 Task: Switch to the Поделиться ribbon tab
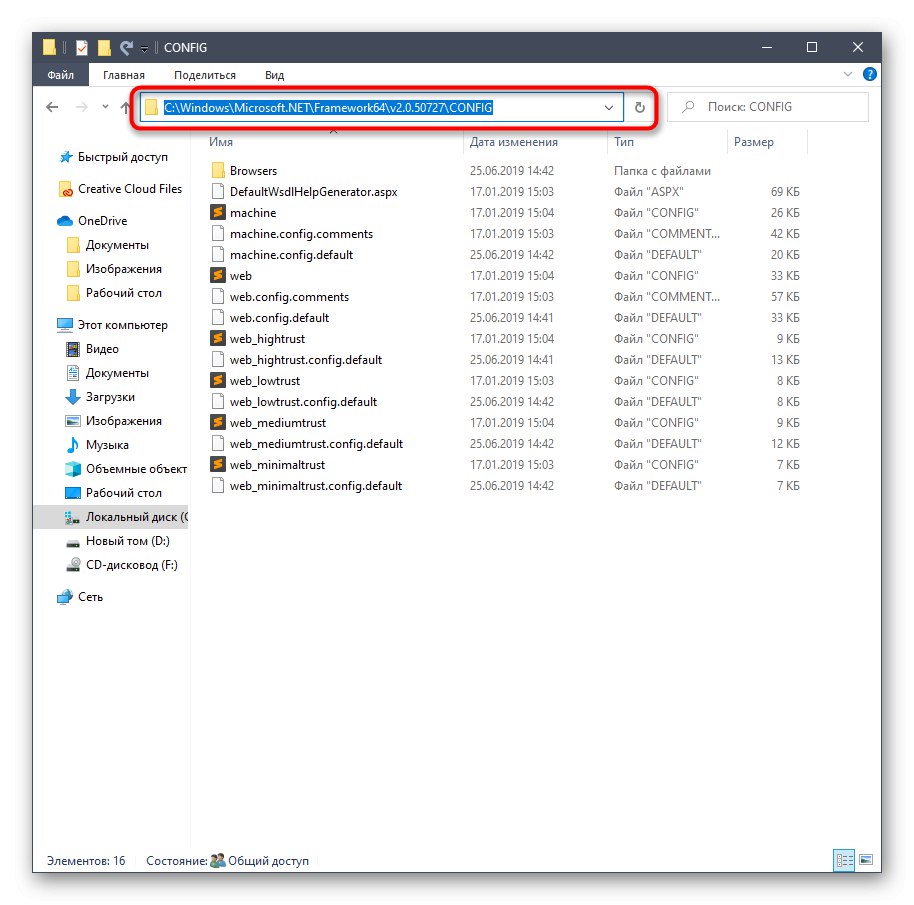205,75
